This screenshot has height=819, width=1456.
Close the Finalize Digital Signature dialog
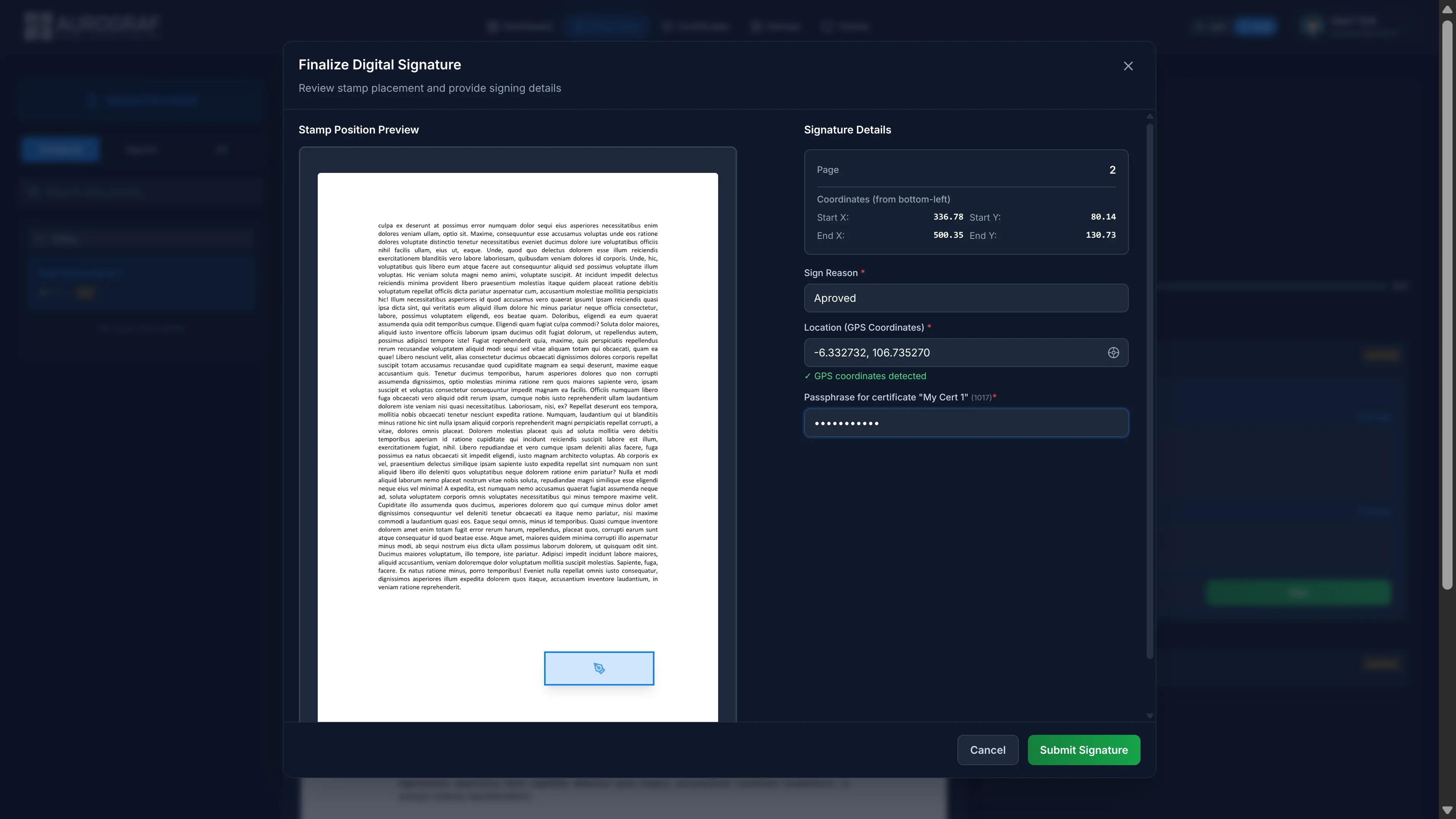point(1128,66)
